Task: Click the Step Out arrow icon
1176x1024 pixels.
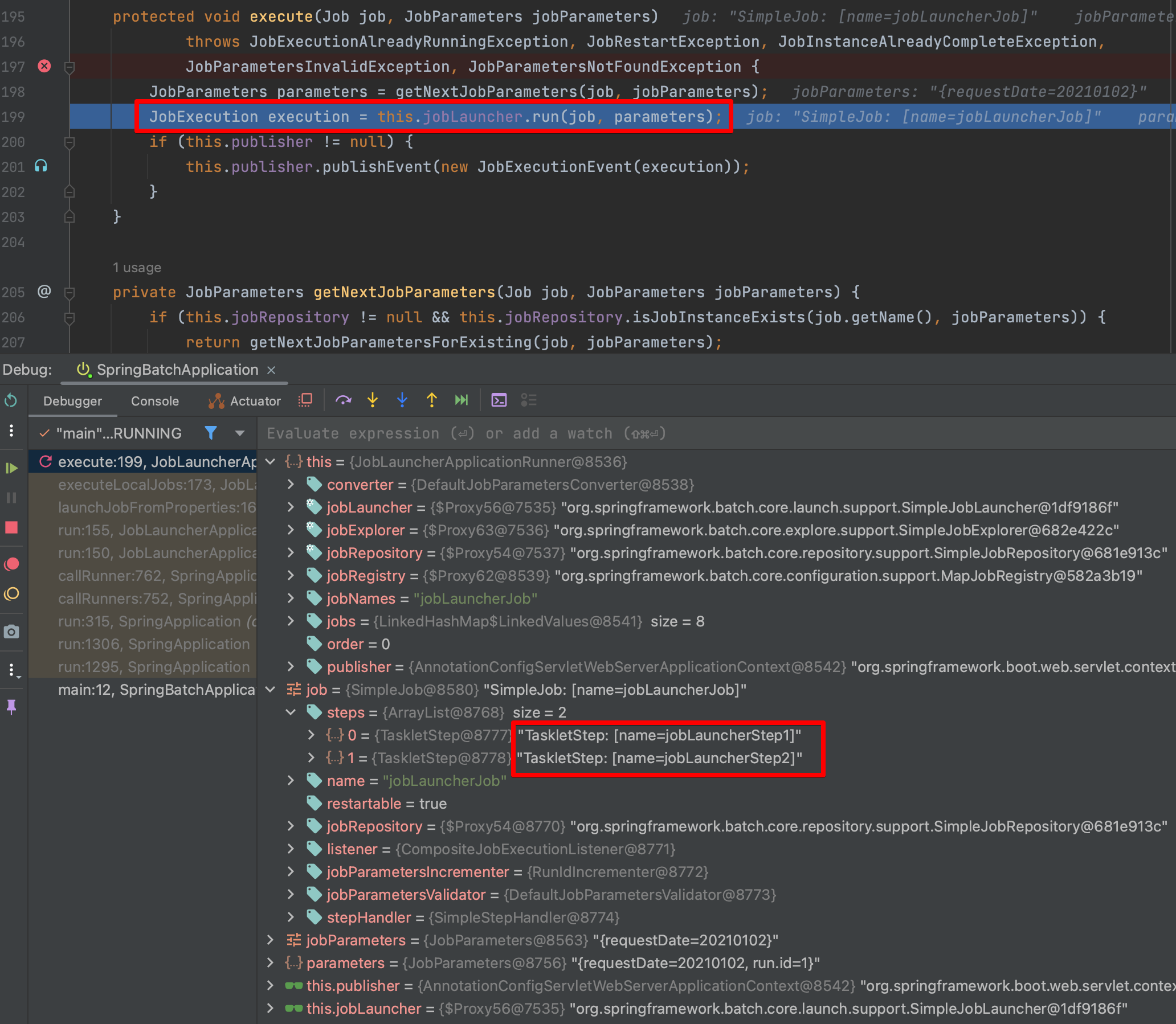Action: pyautogui.click(x=432, y=400)
